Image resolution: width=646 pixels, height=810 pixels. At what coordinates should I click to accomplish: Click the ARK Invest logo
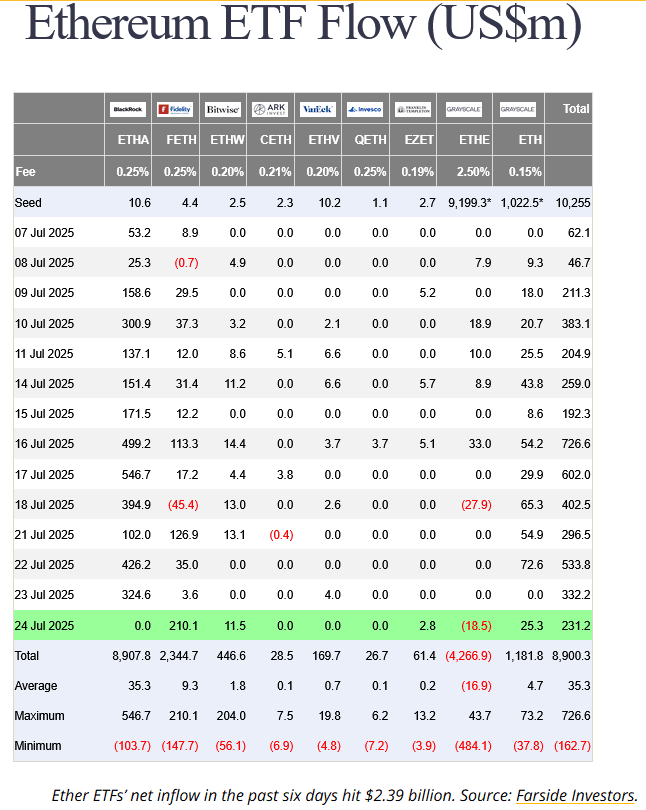(x=270, y=109)
